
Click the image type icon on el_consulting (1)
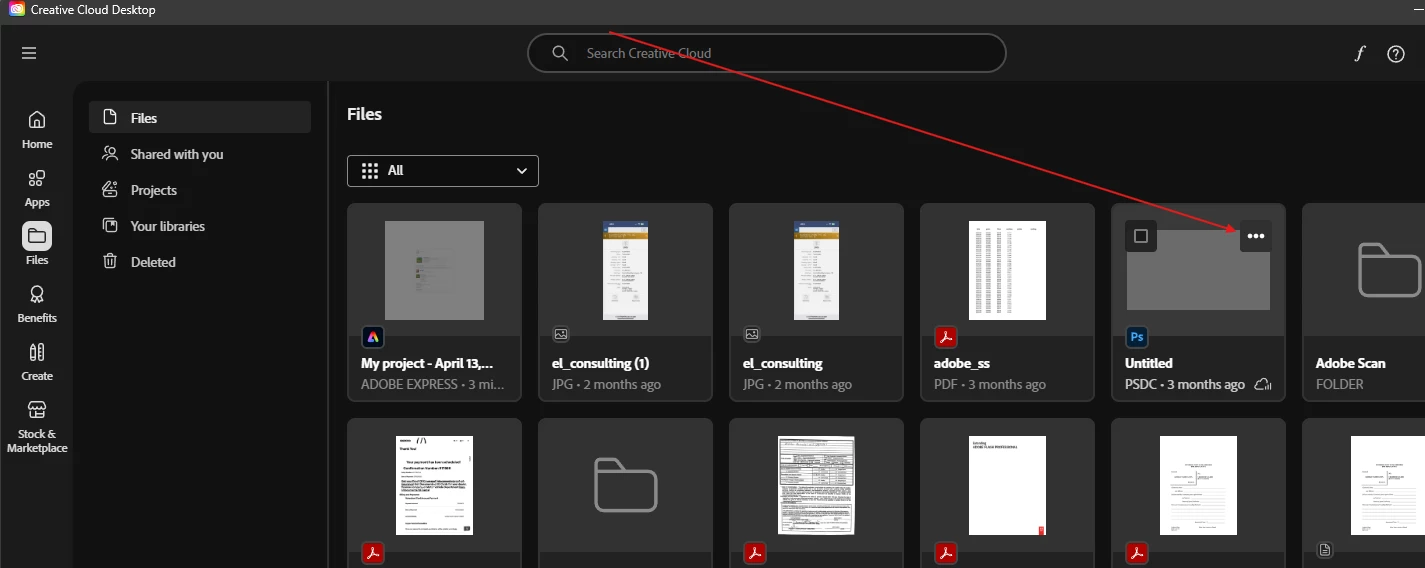coord(561,334)
